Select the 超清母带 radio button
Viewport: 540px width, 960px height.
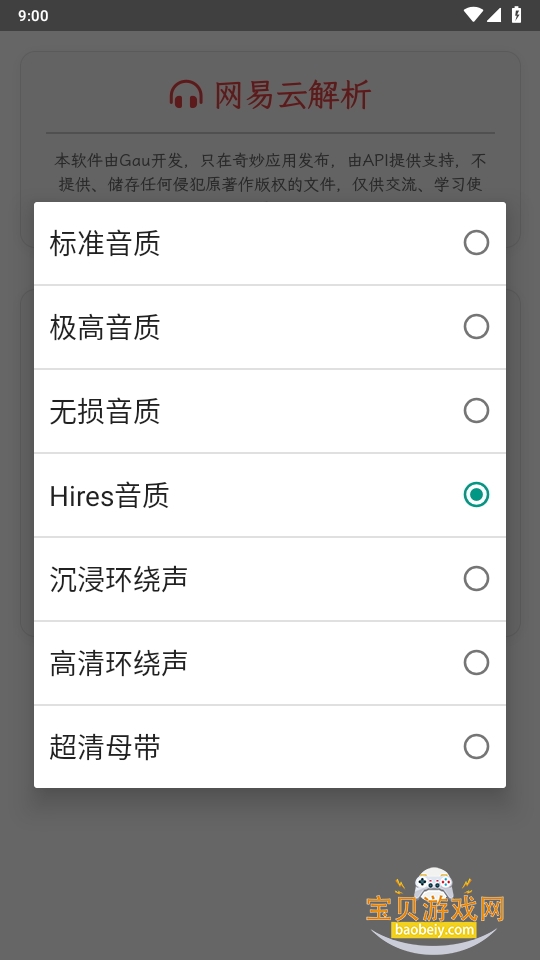pos(476,746)
